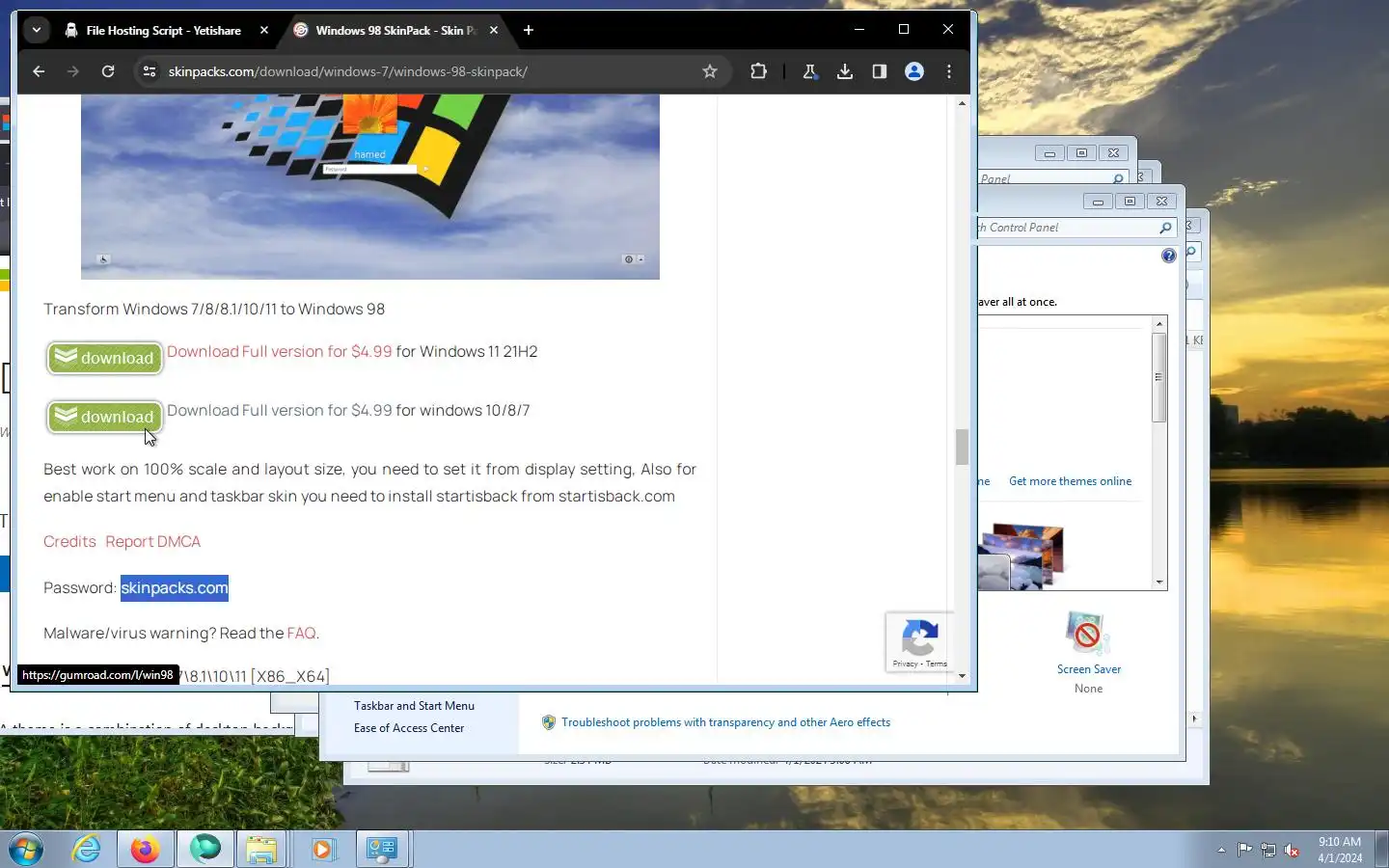Viewport: 1389px width, 868px height.
Task: Expand the tab search dropdown
Action: (x=37, y=30)
